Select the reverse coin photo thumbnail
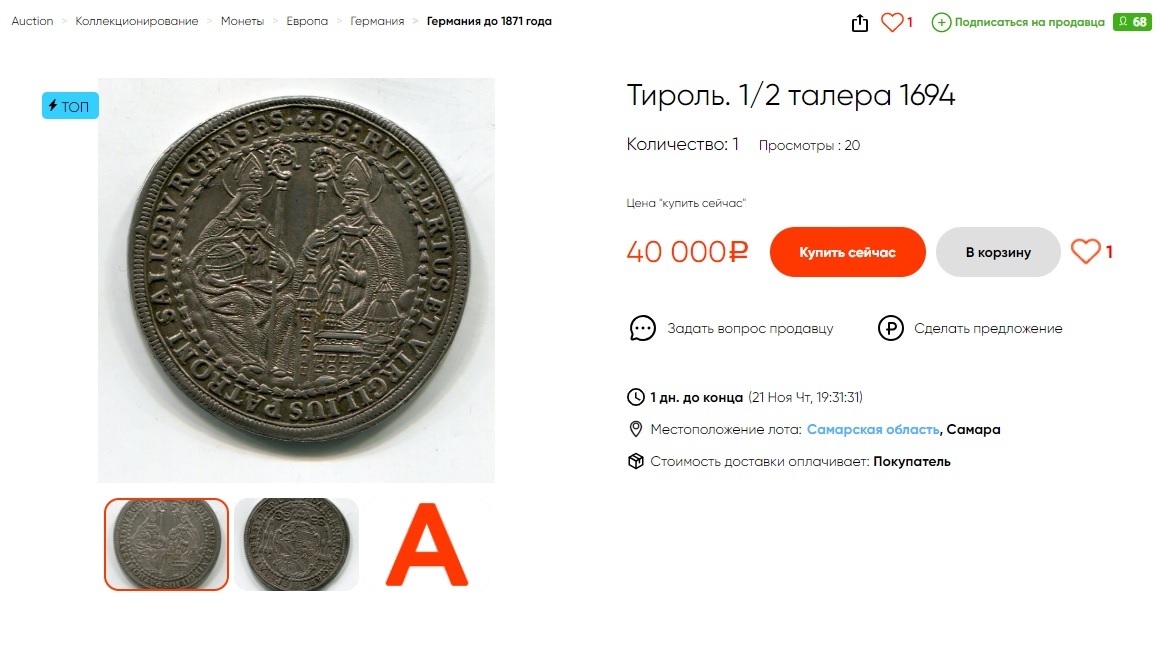Screen dimensions: 1160x652 pyautogui.click(x=296, y=543)
